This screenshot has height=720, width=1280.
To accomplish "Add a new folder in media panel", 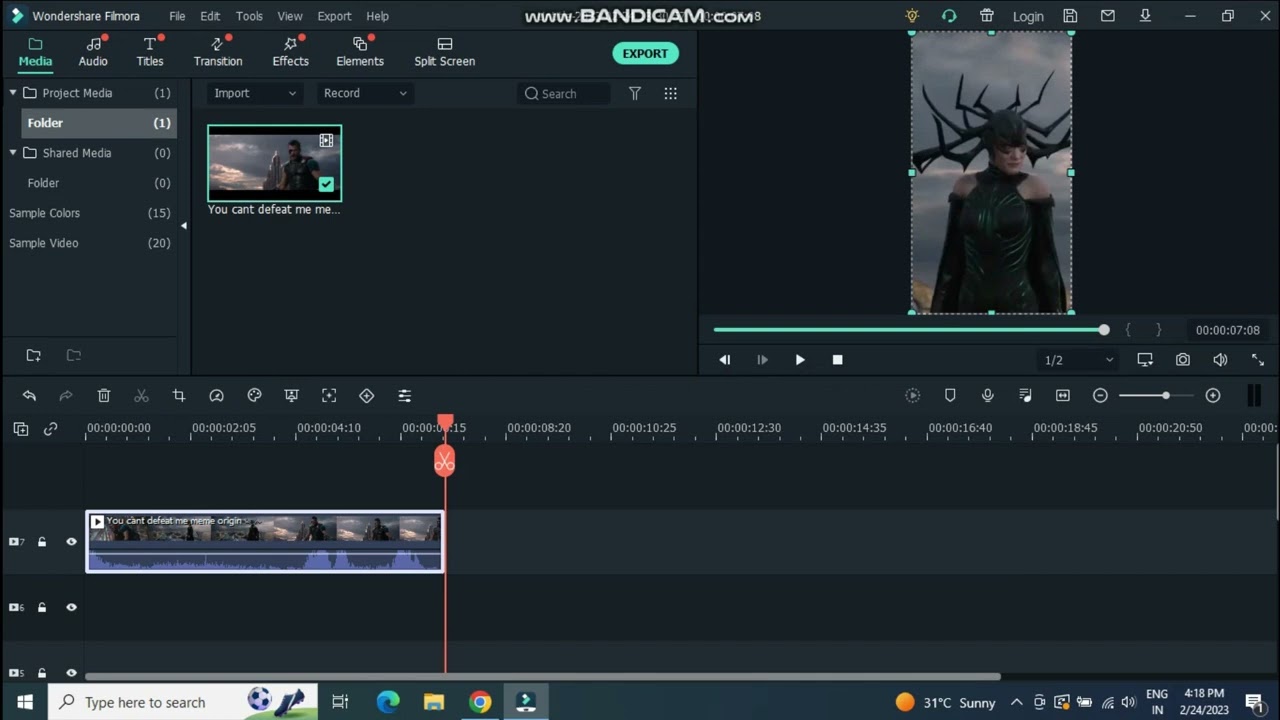I will coord(33,355).
